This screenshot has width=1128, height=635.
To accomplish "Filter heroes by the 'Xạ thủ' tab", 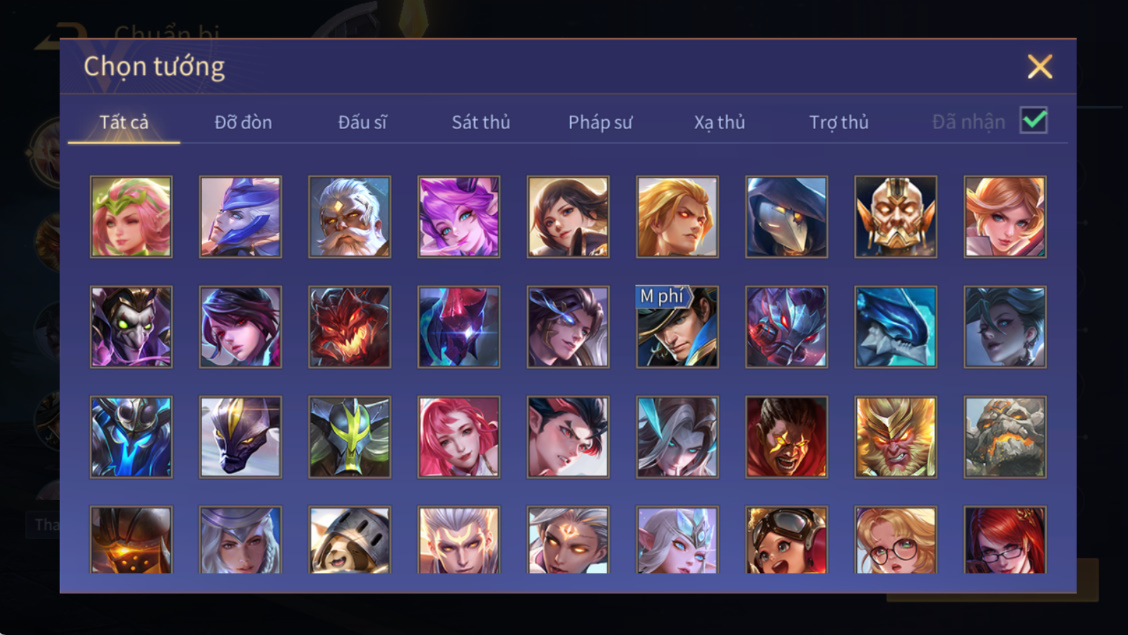I will click(719, 122).
